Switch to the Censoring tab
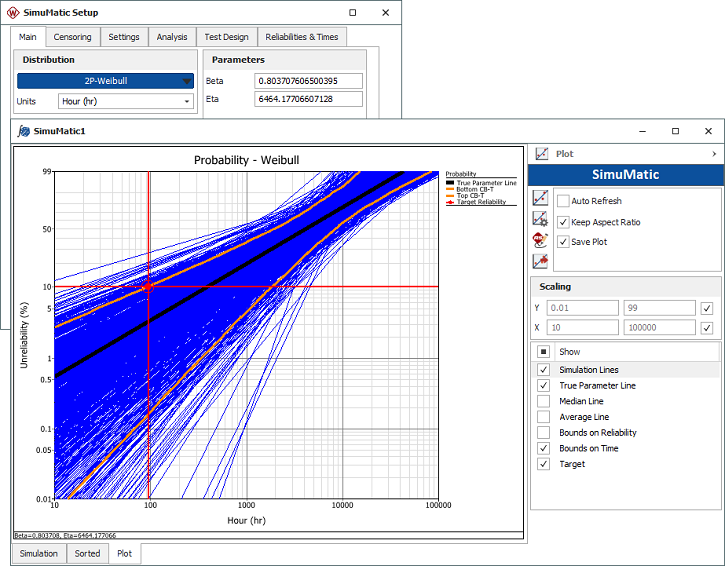 [72, 37]
